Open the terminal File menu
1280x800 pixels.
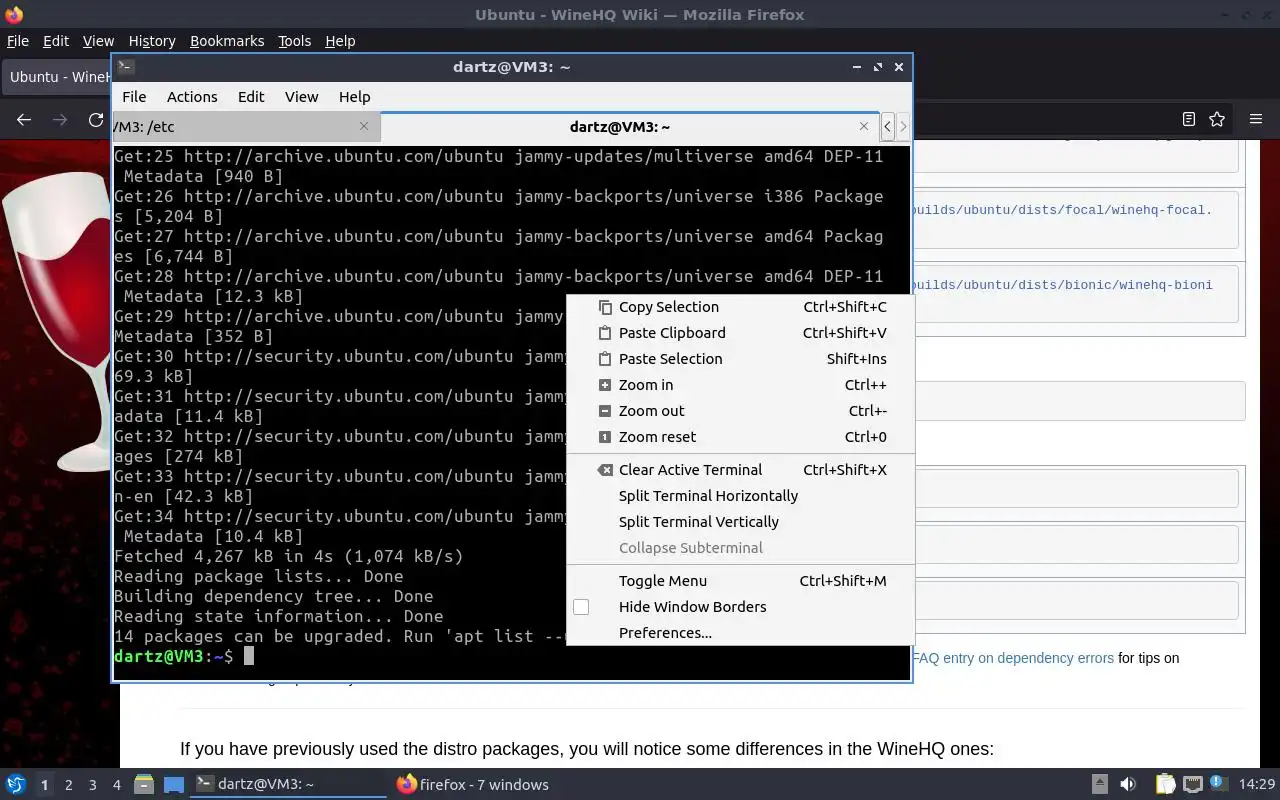(134, 97)
